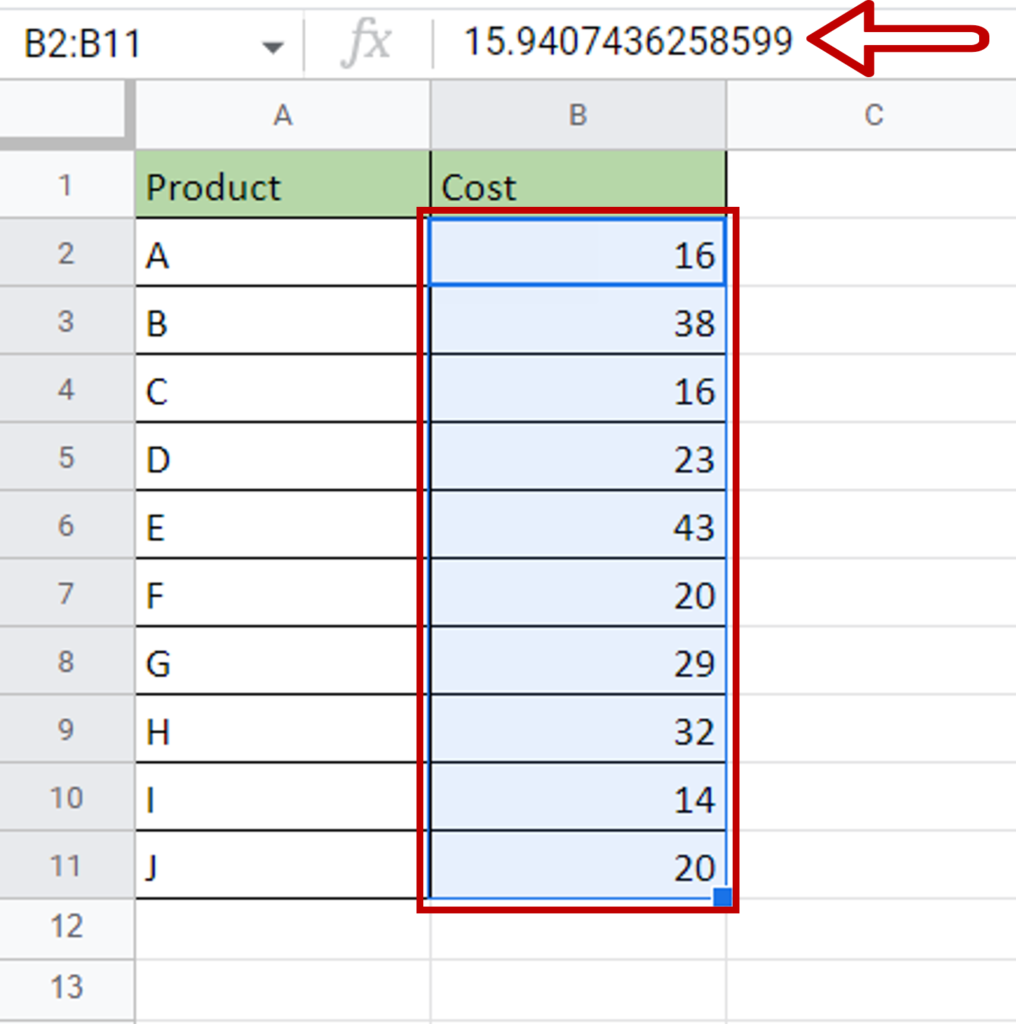Select column B header
Screen dimensions: 1016x1024
pos(578,116)
